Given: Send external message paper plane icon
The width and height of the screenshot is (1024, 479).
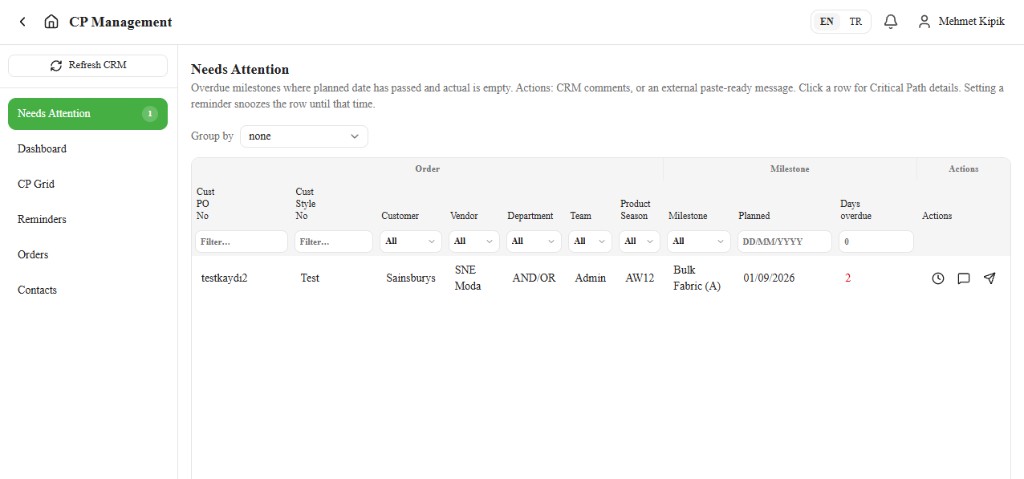Looking at the screenshot, I should coord(989,278).
